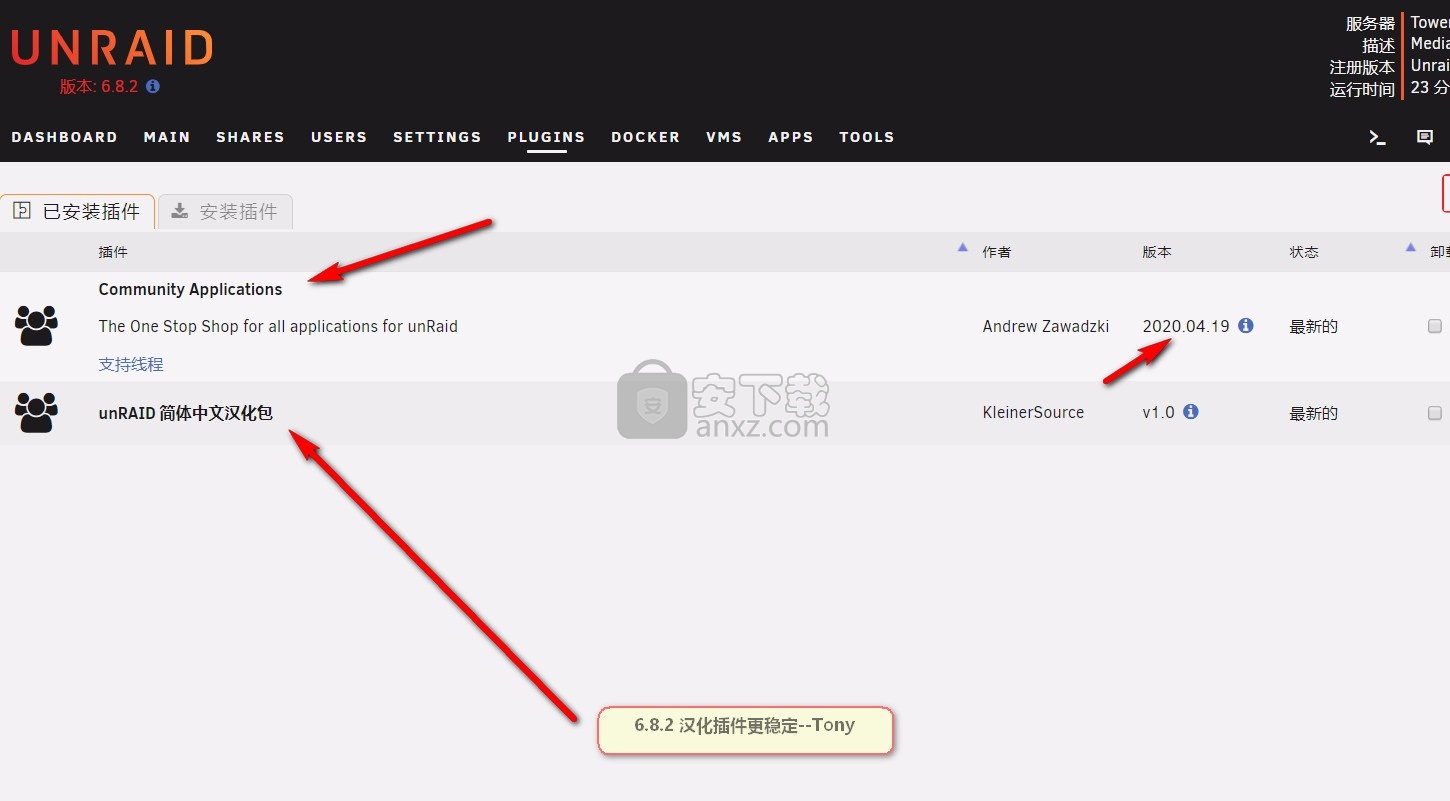Viewport: 1450px width, 801px height.
Task: Click author Andrew Zawadzki
Action: 1046,326
